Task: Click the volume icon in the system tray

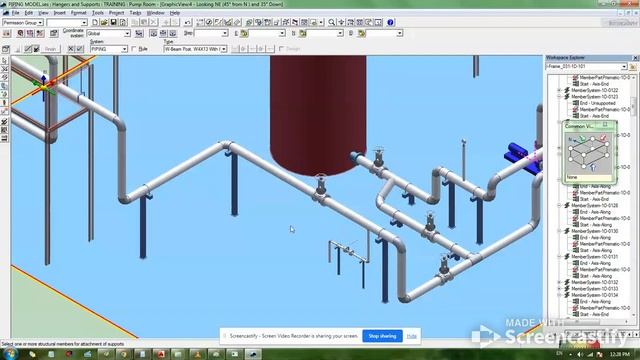Action: [580, 354]
